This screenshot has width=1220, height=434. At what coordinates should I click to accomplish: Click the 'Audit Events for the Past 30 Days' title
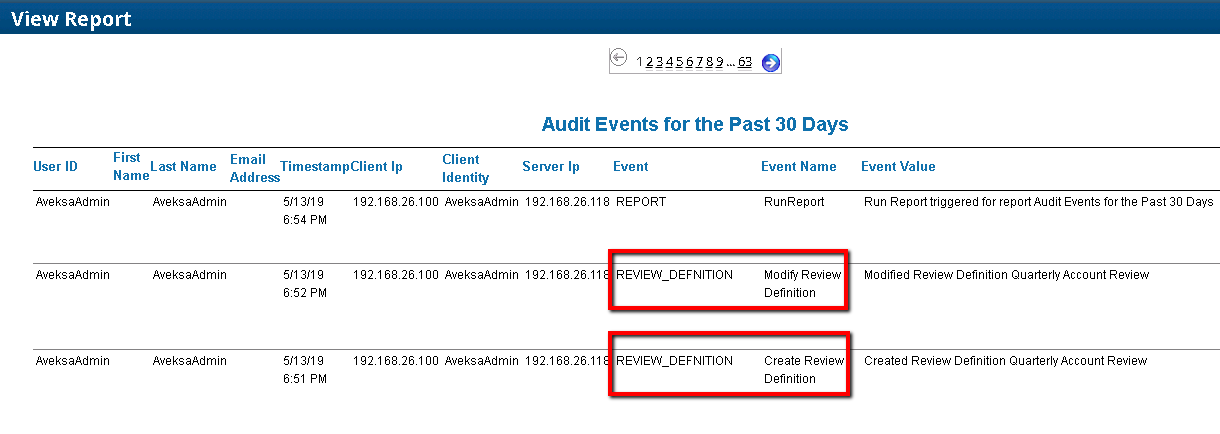(694, 125)
